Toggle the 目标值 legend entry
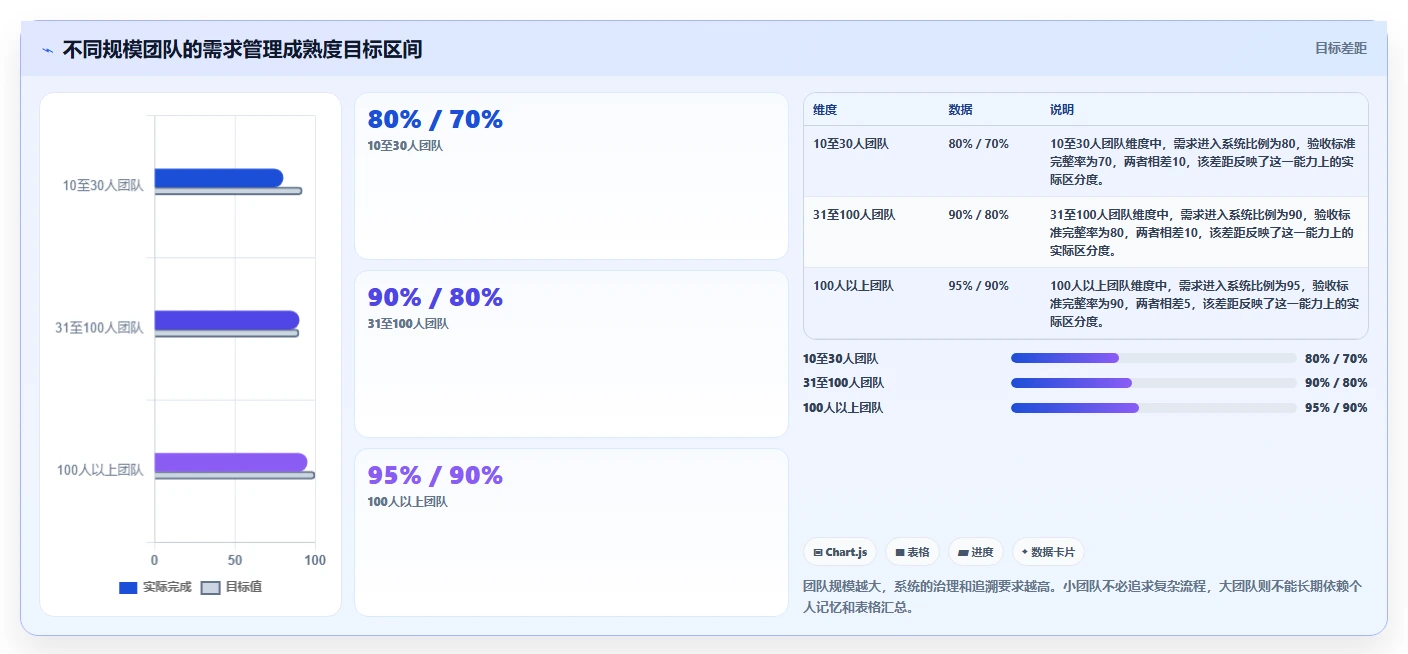This screenshot has height=654, width=1408. click(x=232, y=587)
